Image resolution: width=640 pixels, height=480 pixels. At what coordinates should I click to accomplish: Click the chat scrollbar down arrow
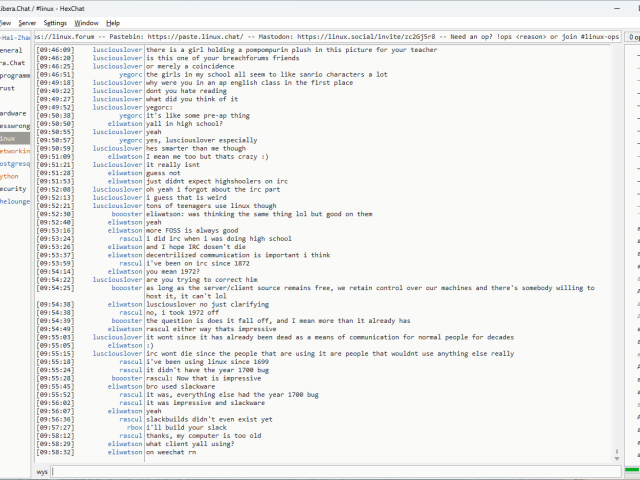[615, 457]
